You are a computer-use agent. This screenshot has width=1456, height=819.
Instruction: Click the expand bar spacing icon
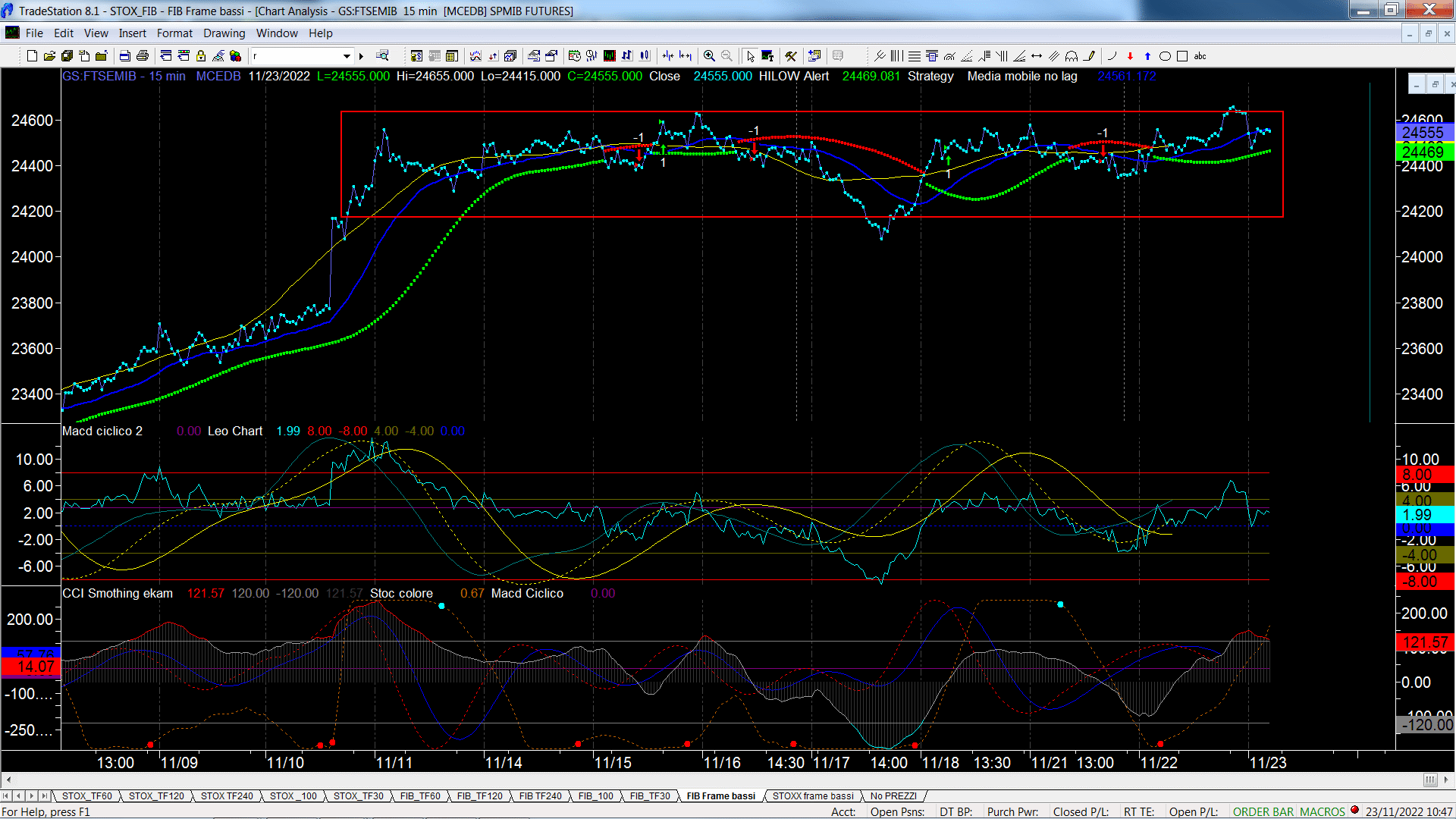pyautogui.click(x=686, y=56)
